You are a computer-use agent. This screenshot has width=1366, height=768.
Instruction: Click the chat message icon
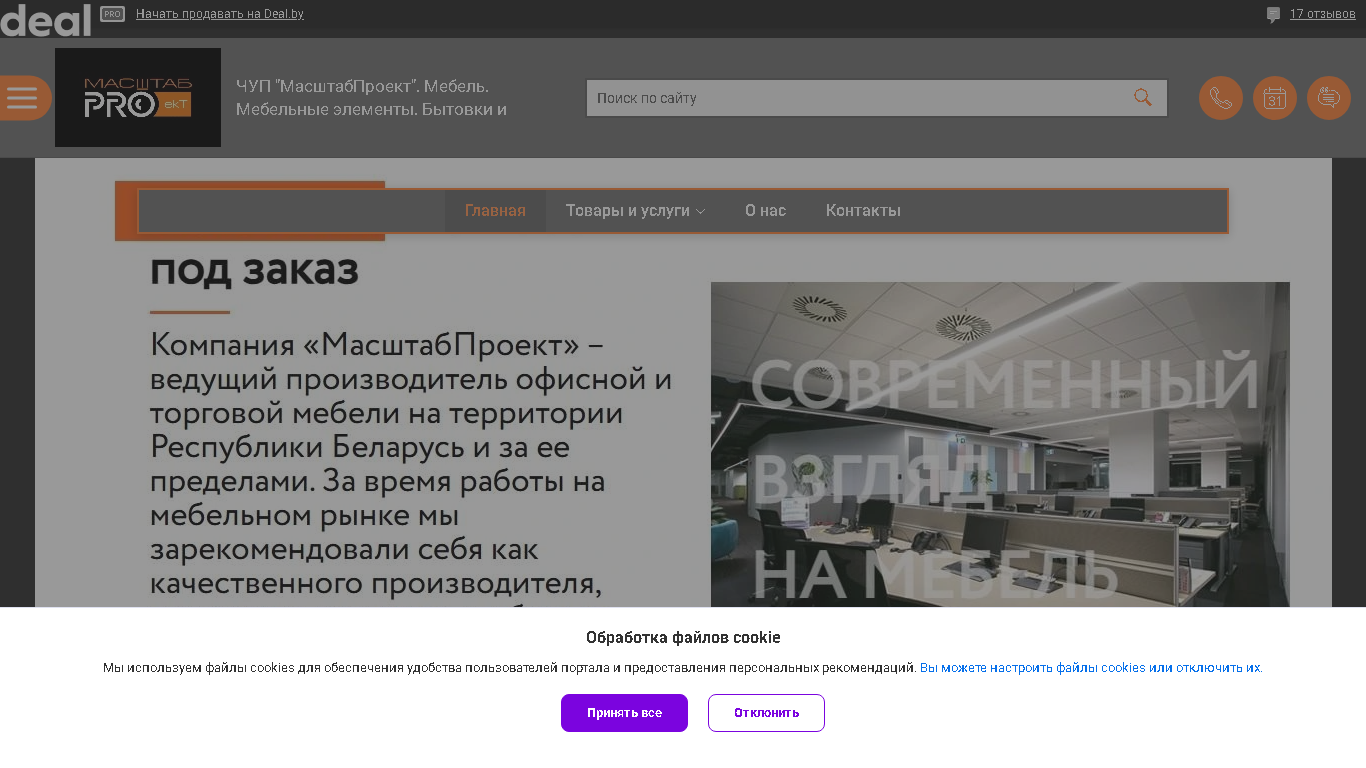click(x=1329, y=98)
